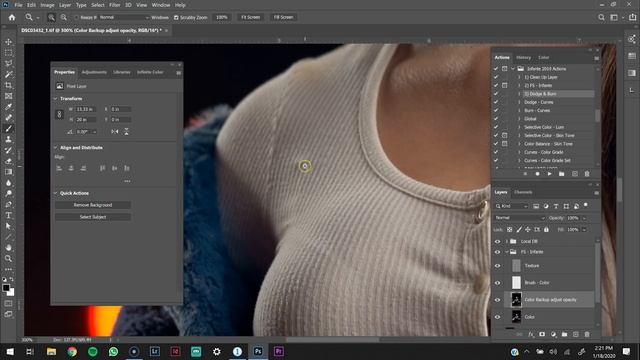This screenshot has height=360, width=640.
Task: Choose the Zoom Out mode icon
Action: pos(64,17)
